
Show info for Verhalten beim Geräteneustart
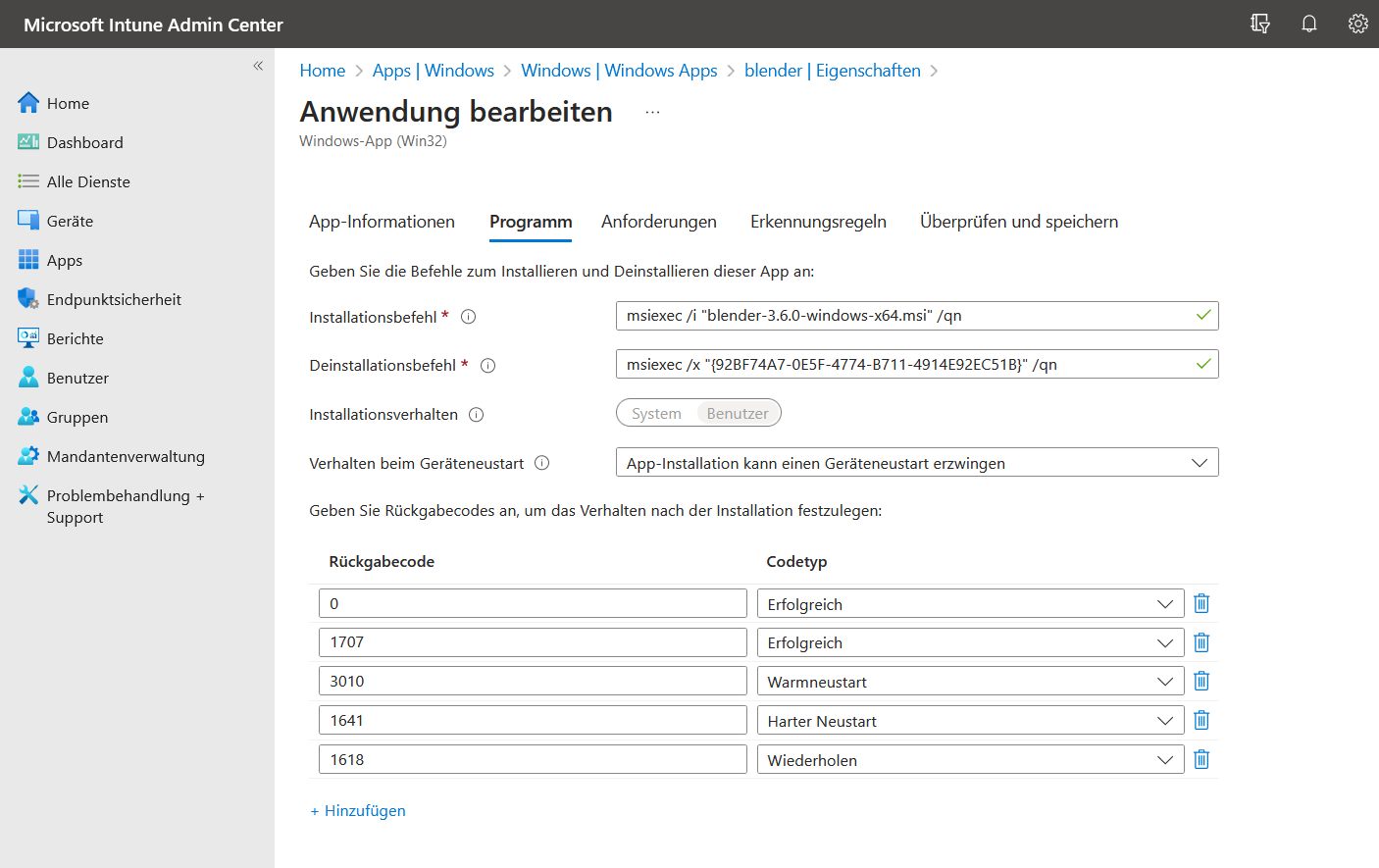pyautogui.click(x=542, y=463)
